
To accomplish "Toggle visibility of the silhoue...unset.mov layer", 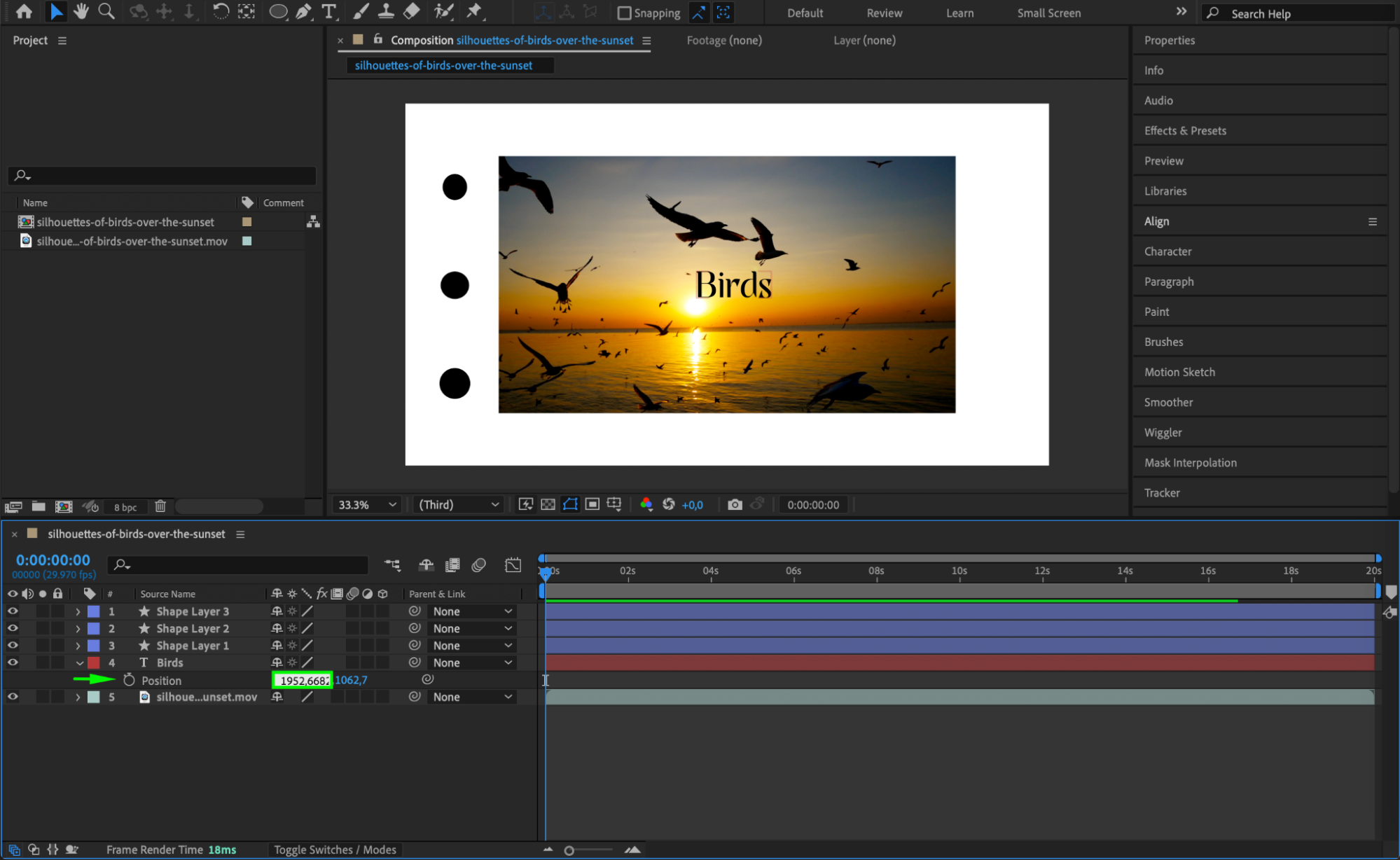I will pos(13,697).
